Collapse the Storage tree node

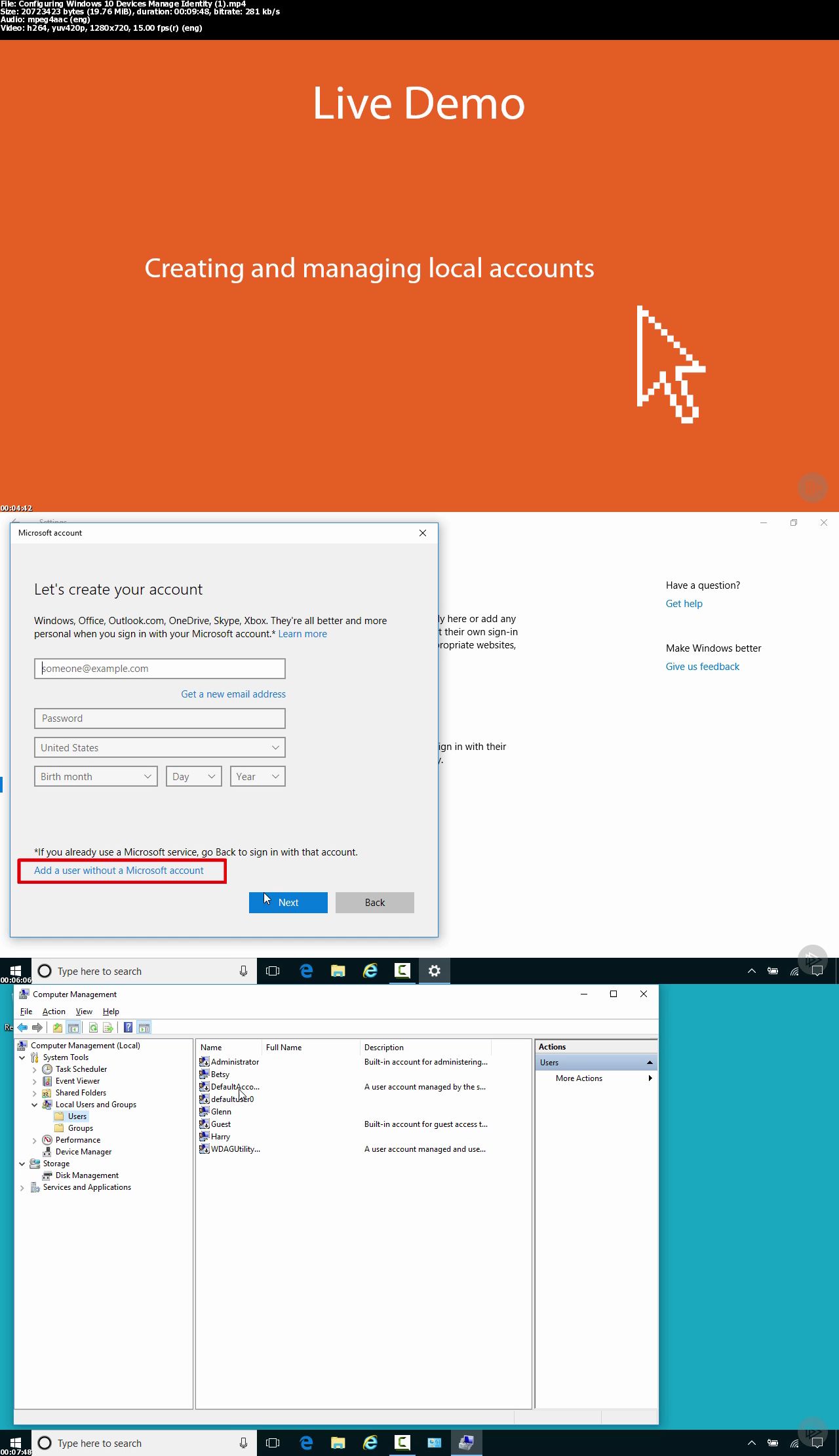(x=22, y=1163)
